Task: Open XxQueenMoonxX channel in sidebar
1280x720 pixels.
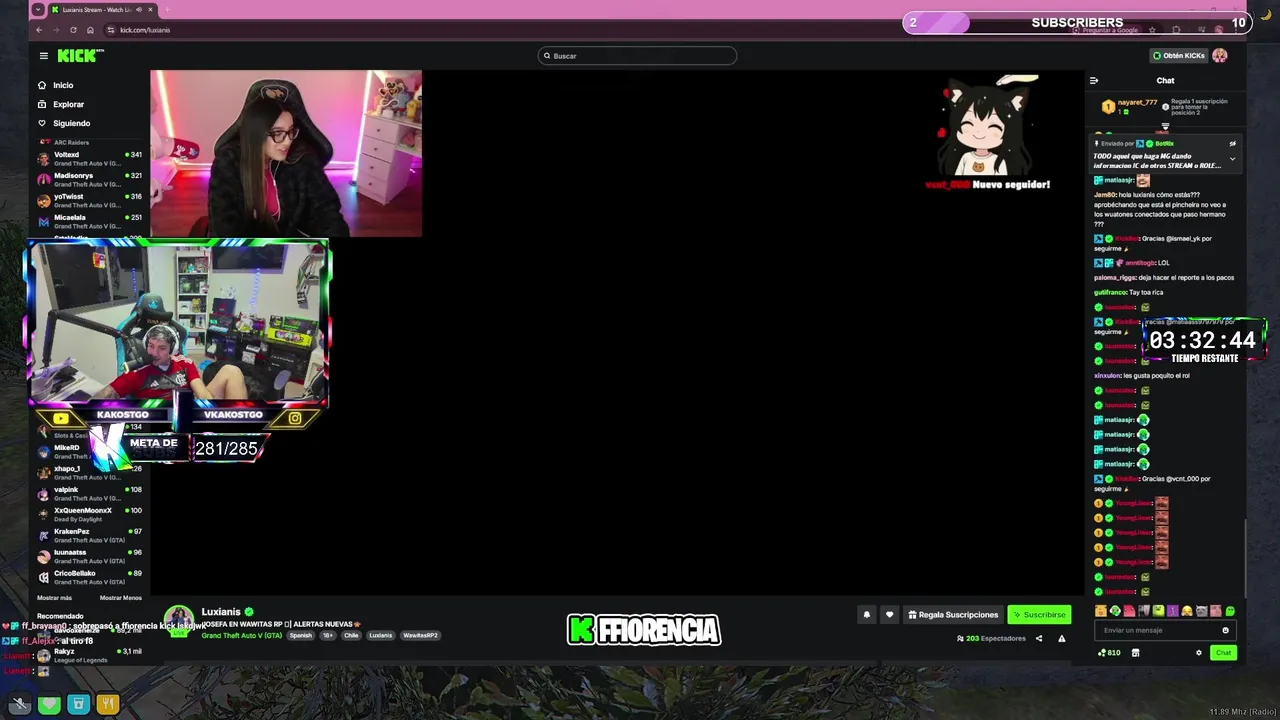Action: tap(90, 514)
